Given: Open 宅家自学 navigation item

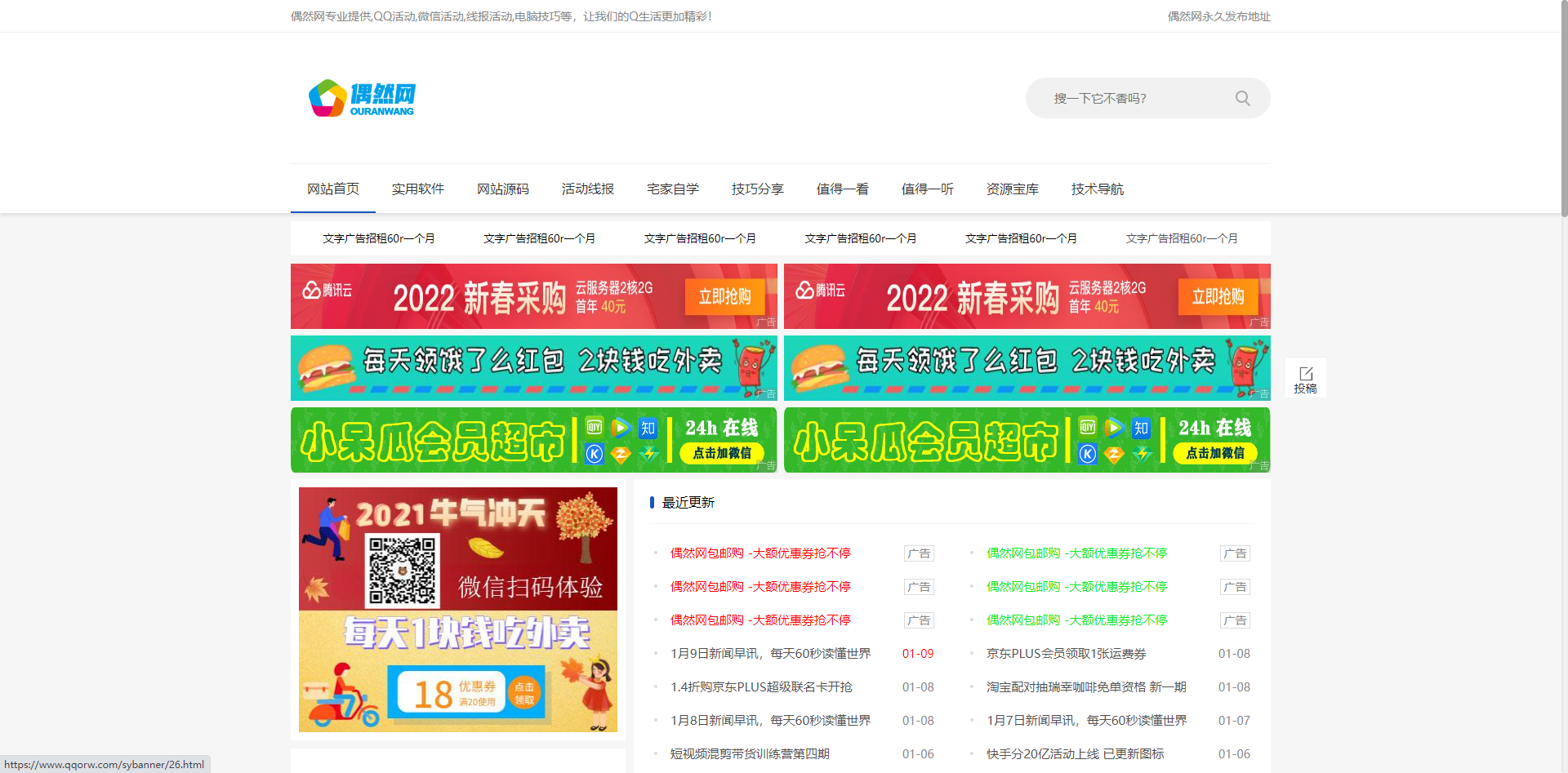Looking at the screenshot, I should (x=673, y=189).
